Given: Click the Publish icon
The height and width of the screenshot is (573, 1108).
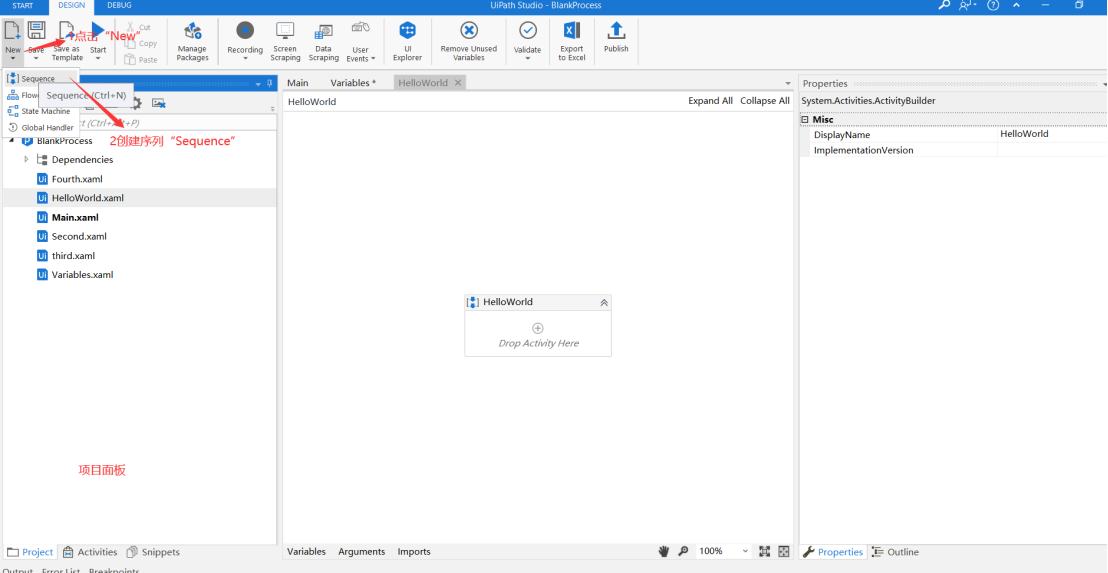Looking at the screenshot, I should (616, 30).
